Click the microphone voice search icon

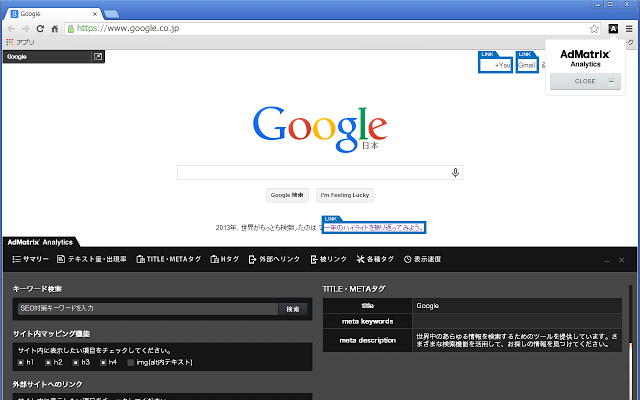455,173
